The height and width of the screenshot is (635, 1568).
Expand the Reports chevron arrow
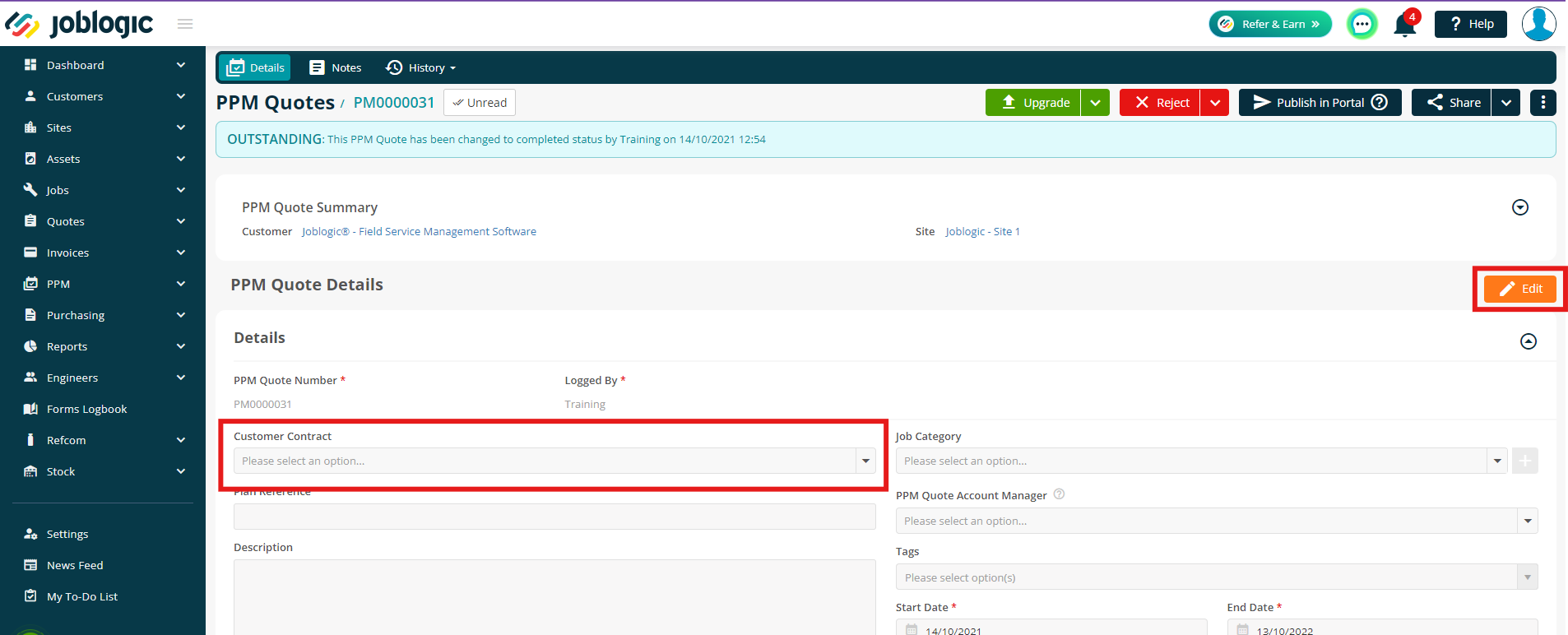[x=181, y=346]
